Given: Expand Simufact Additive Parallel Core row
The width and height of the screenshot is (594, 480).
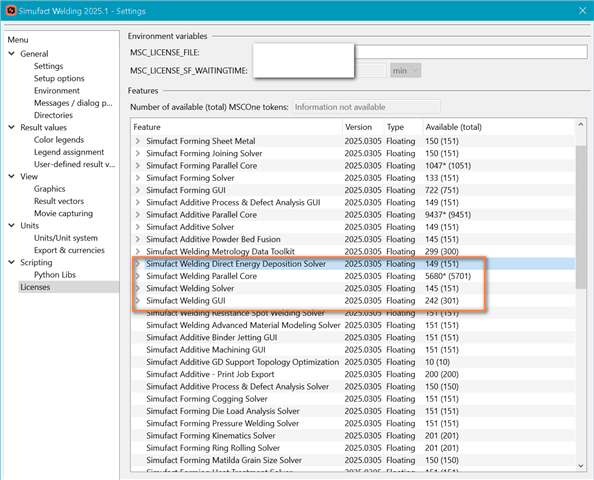Looking at the screenshot, I should 138,214.
